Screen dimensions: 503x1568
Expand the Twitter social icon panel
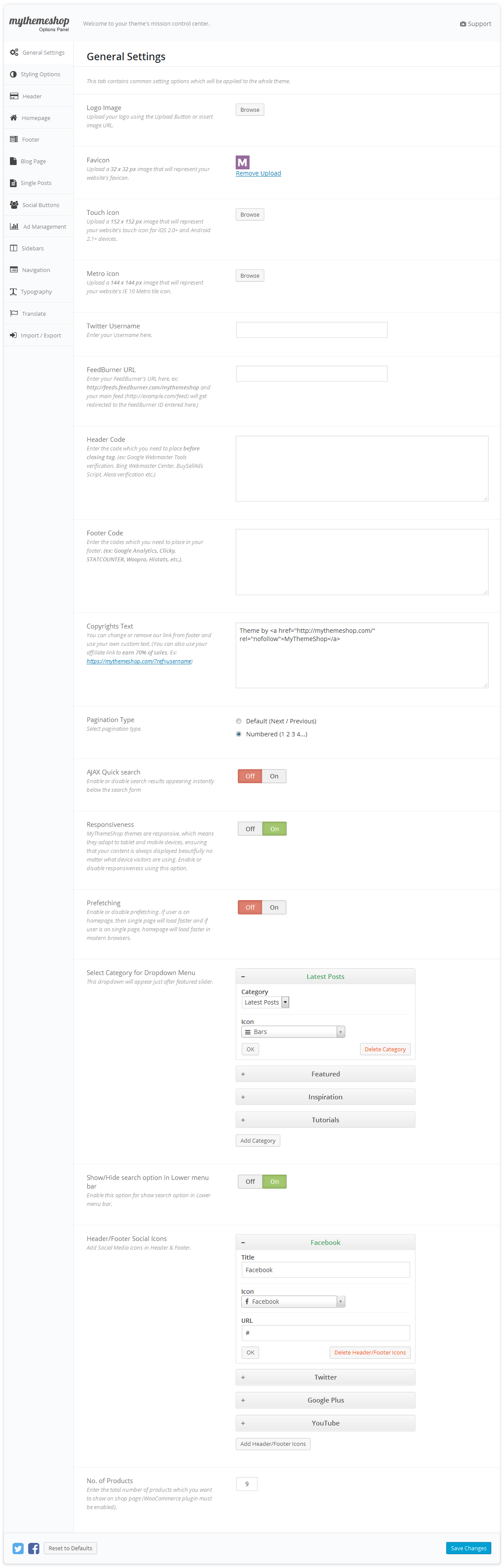tap(325, 1377)
